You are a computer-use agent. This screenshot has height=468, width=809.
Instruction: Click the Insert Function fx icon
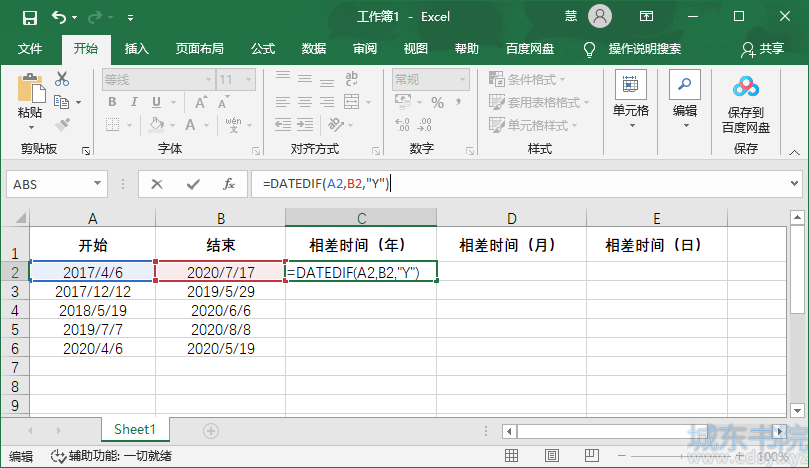tap(229, 184)
